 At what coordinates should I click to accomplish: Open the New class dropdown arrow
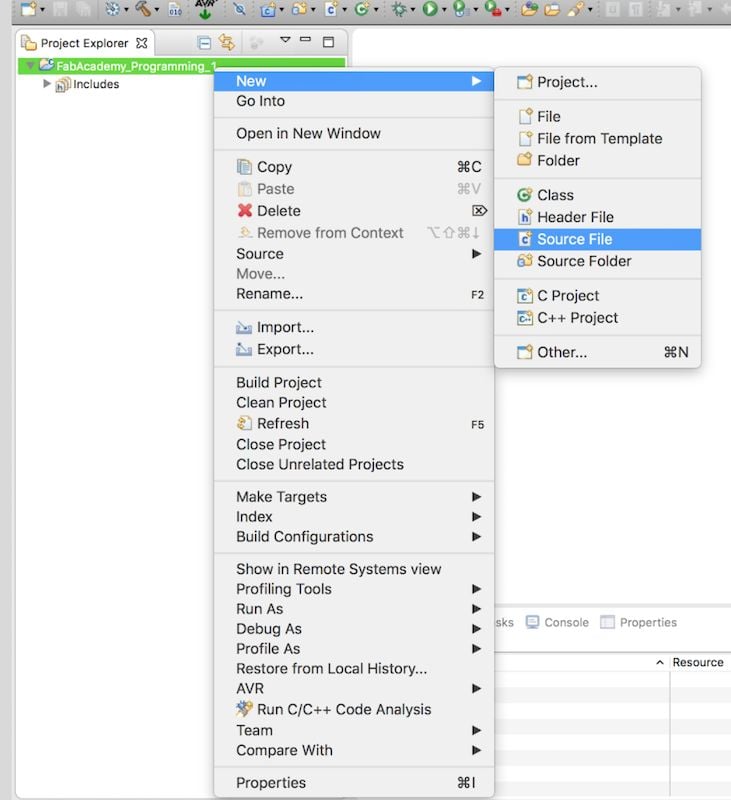(x=375, y=10)
